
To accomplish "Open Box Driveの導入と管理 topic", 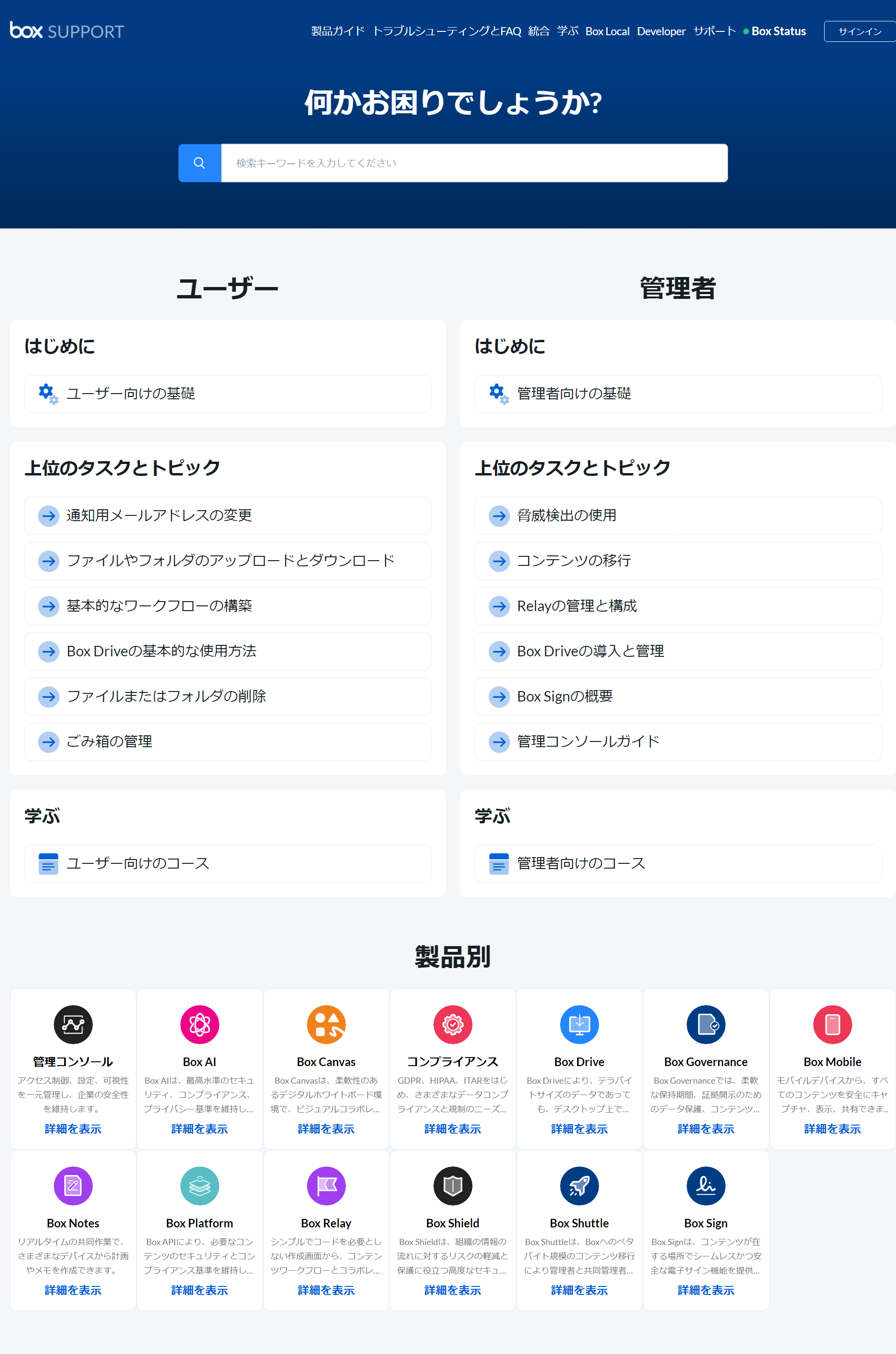I will [x=678, y=651].
